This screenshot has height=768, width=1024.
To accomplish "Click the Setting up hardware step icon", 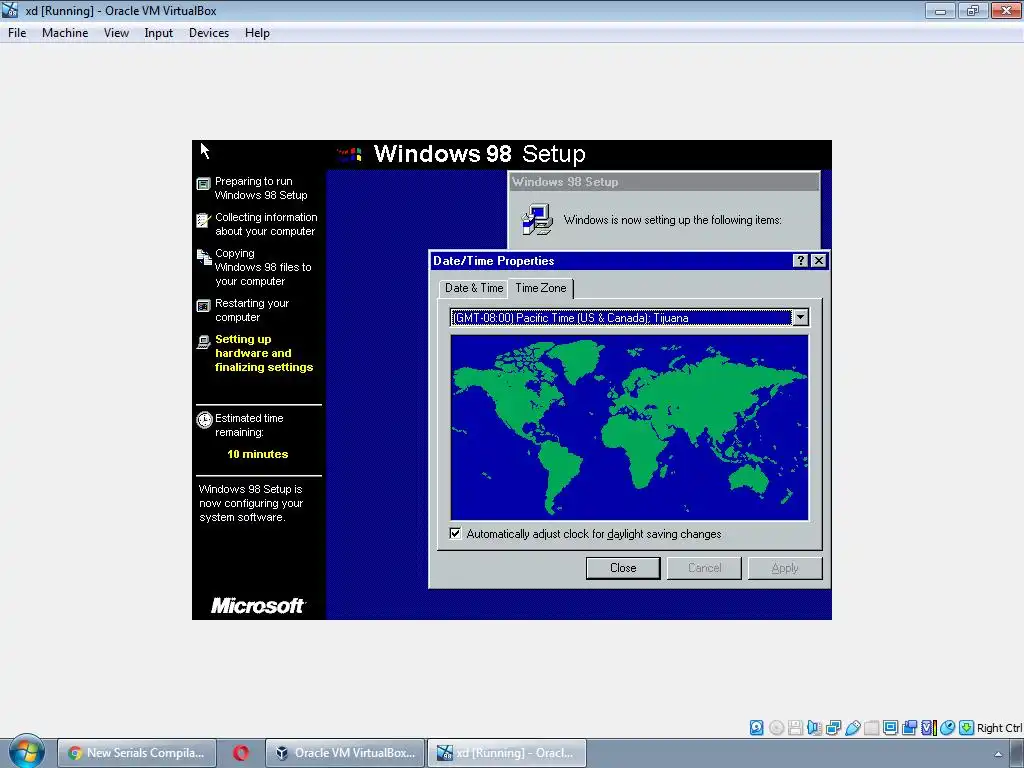I will click(204, 342).
